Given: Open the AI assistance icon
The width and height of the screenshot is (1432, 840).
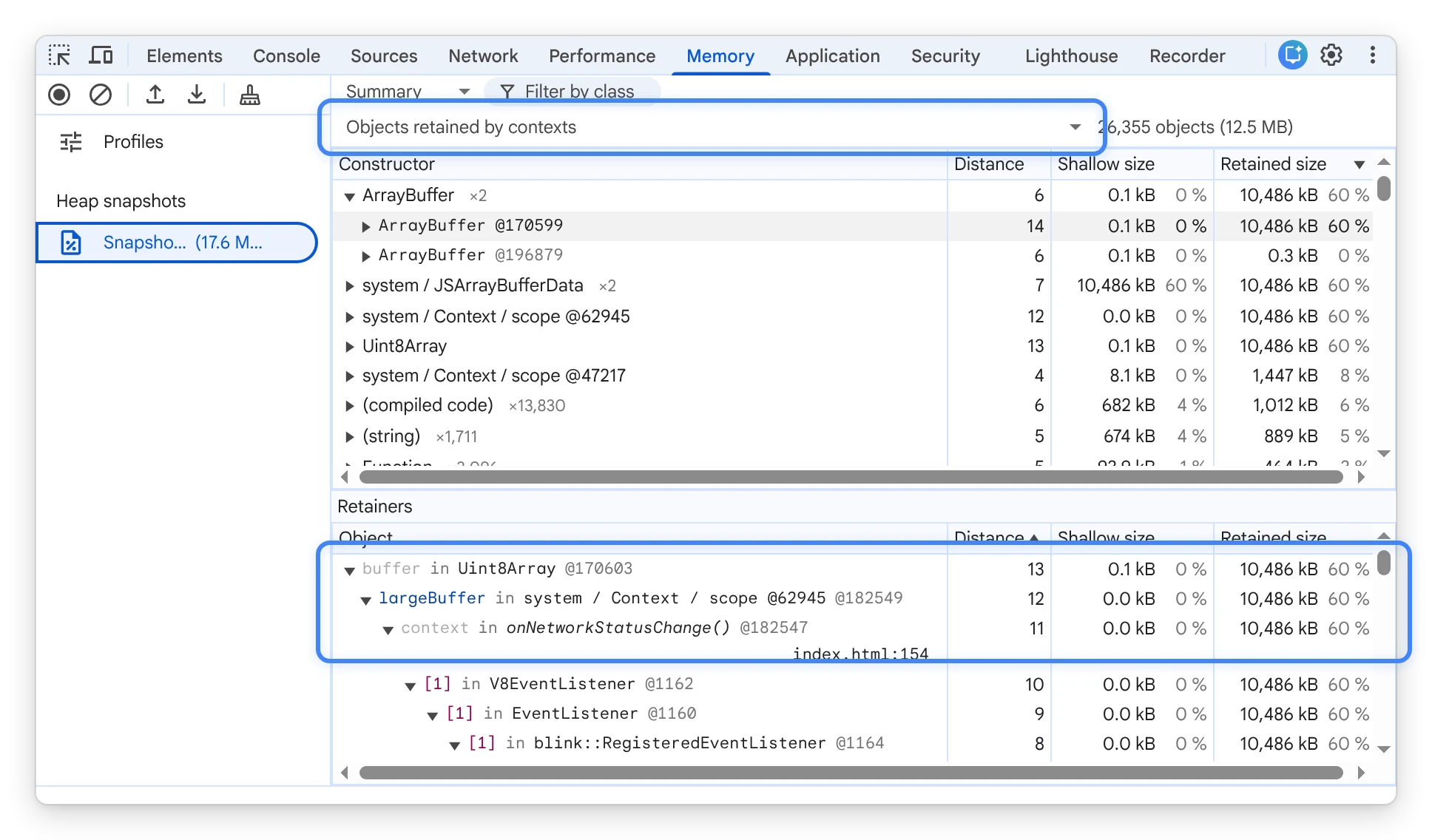Looking at the screenshot, I should (x=1292, y=55).
